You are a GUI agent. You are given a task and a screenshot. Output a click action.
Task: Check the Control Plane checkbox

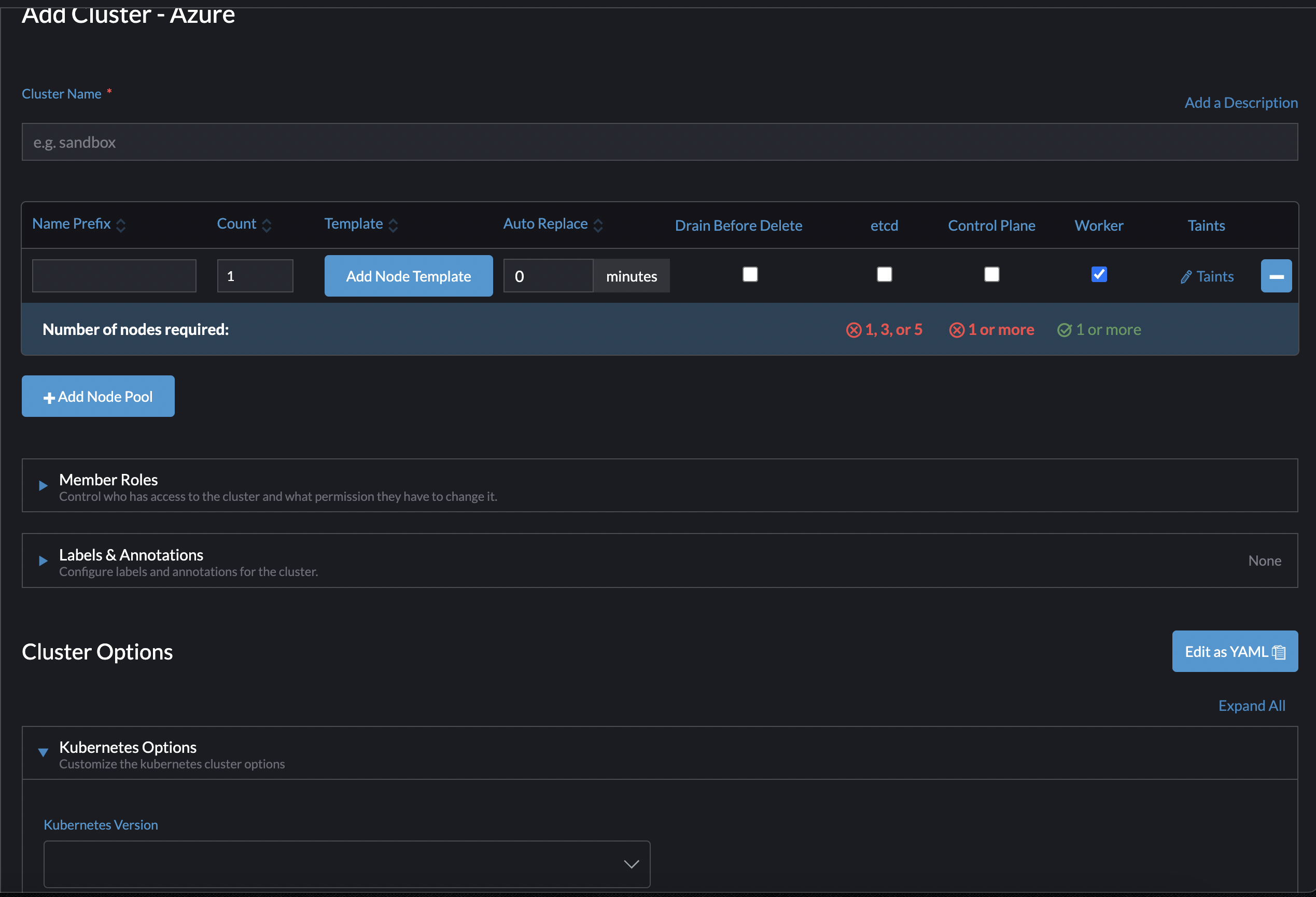click(991, 274)
